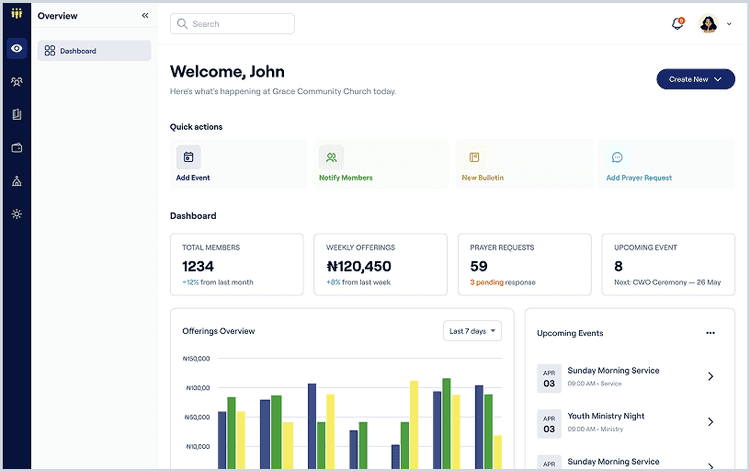The height and width of the screenshot is (472, 750).
Task: Click the search magnifier icon
Action: click(x=182, y=24)
